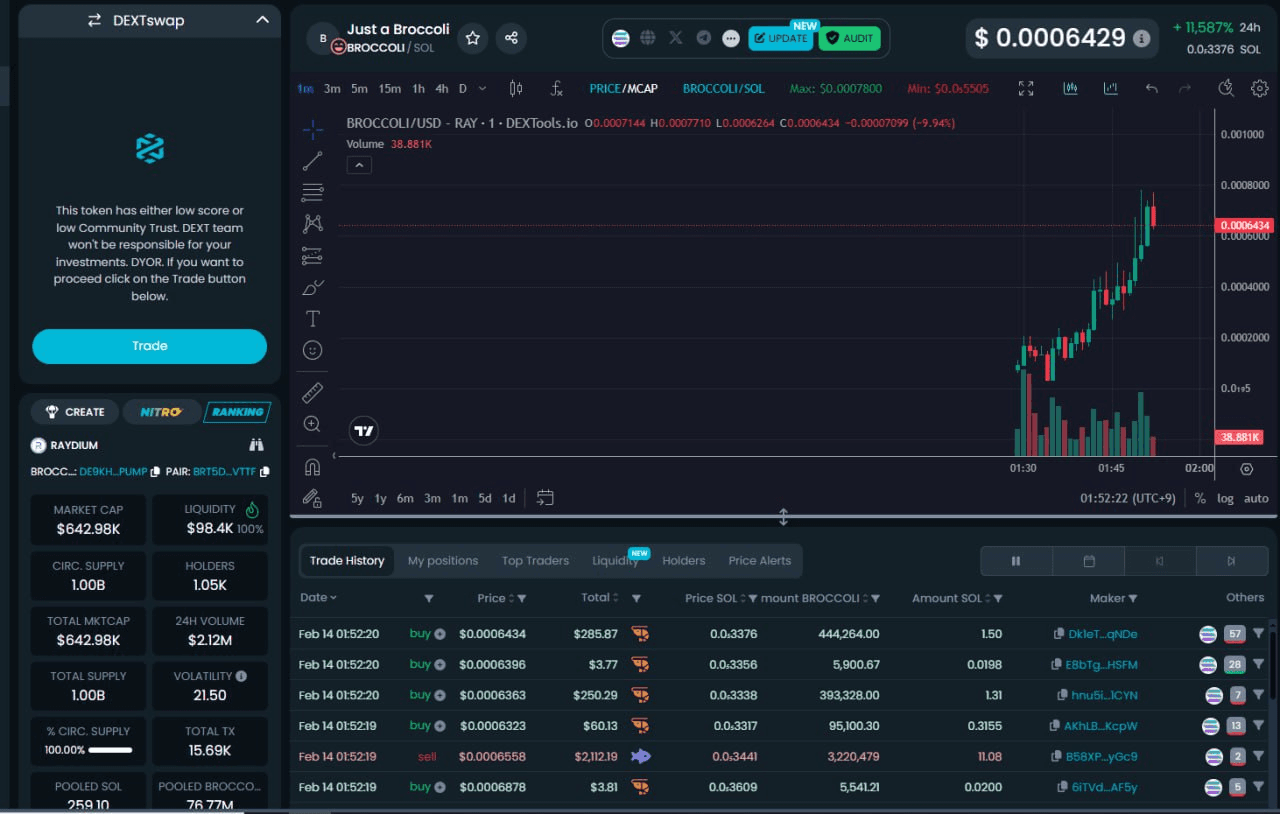
Task: Collapse the volume indicator legend
Action: pyautogui.click(x=359, y=165)
